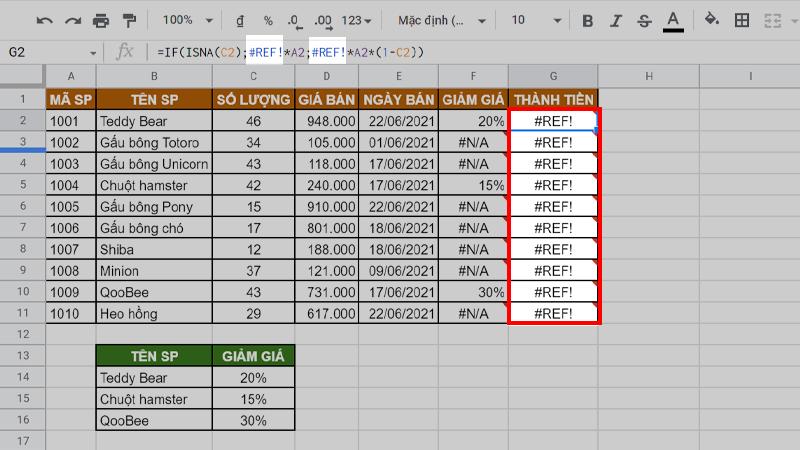This screenshot has height=450, width=800.
Task: Open the fill color bucket
Action: [711, 20]
